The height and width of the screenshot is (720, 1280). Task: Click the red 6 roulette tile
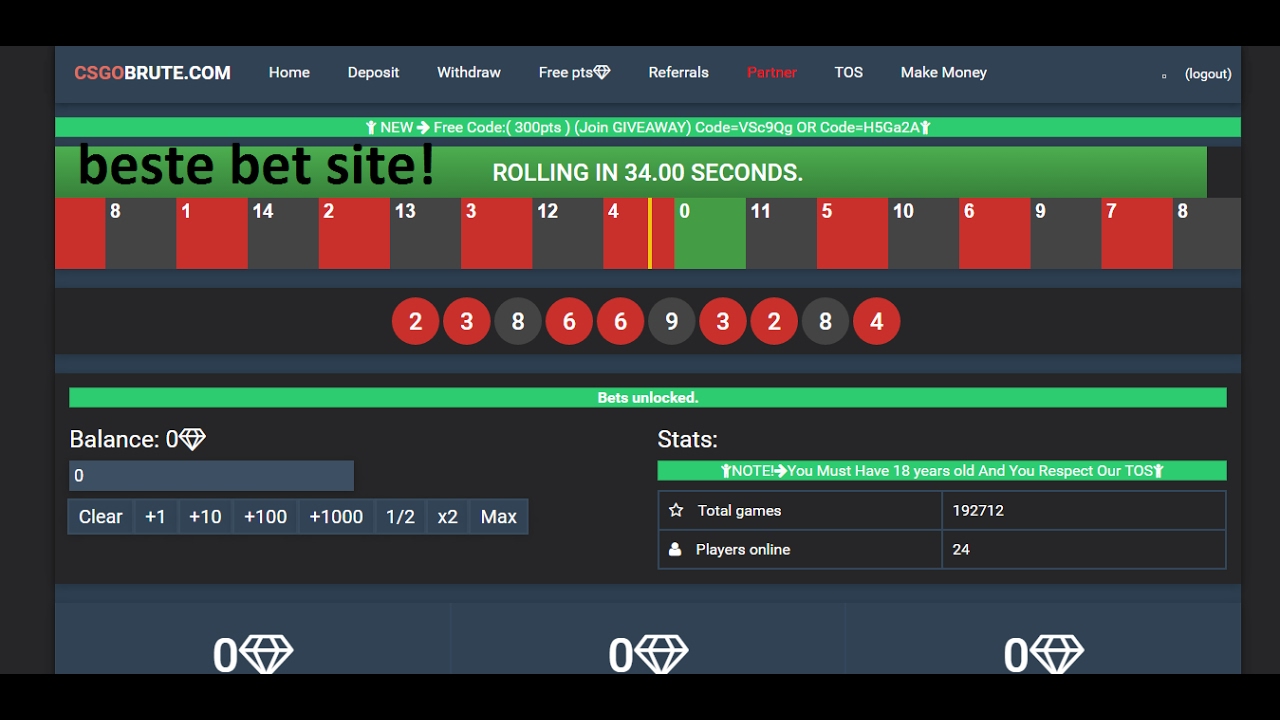tap(994, 233)
